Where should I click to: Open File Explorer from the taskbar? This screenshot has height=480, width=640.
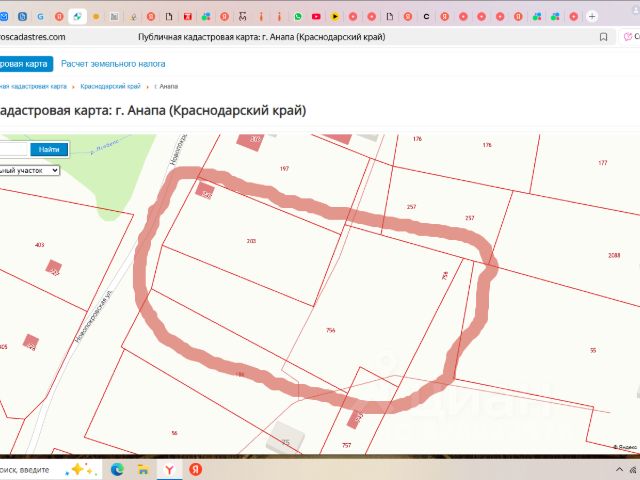click(x=143, y=469)
